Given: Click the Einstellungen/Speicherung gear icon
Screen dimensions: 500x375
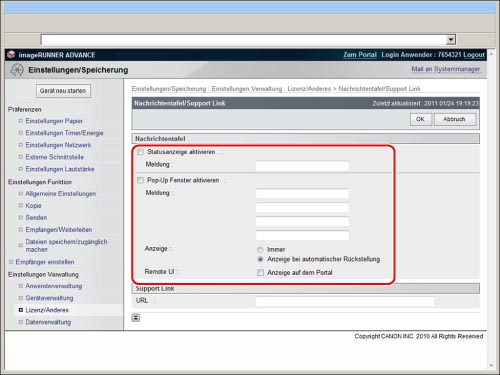Looking at the screenshot, I should point(16,70).
